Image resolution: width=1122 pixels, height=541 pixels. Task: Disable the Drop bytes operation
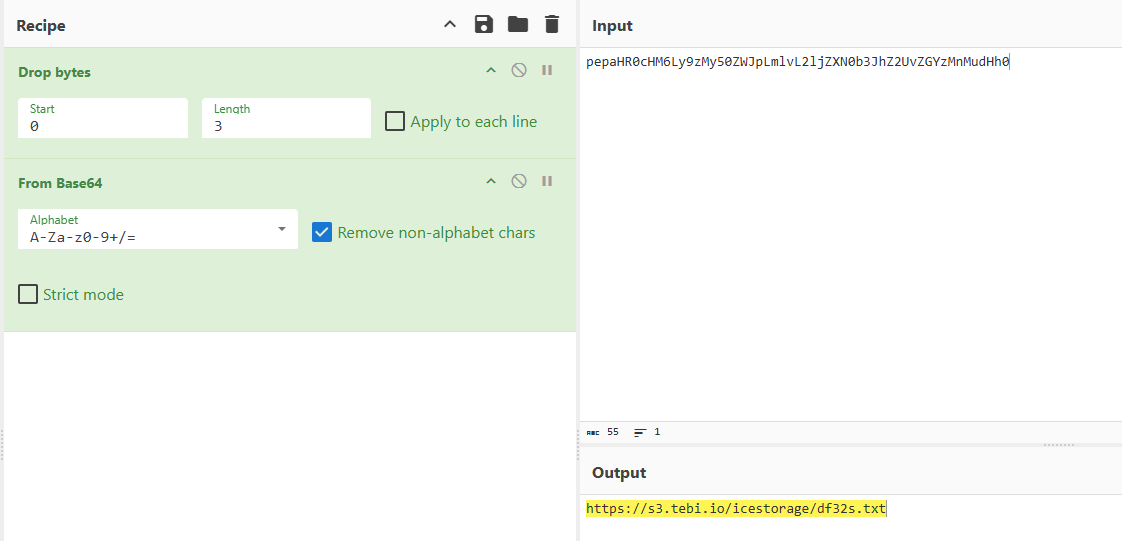click(x=519, y=70)
